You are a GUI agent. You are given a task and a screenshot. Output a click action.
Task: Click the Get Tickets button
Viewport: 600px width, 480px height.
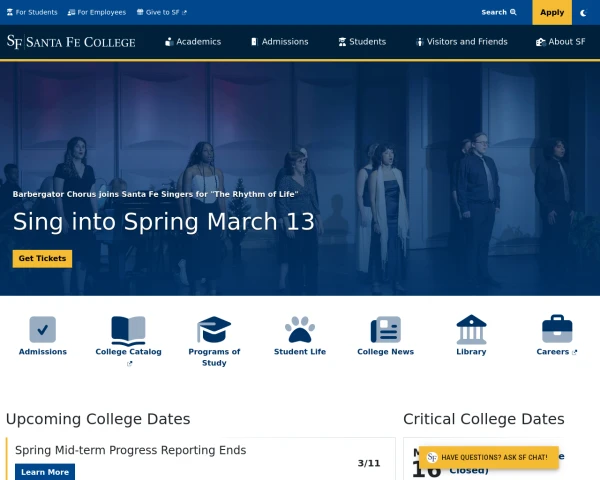click(42, 258)
